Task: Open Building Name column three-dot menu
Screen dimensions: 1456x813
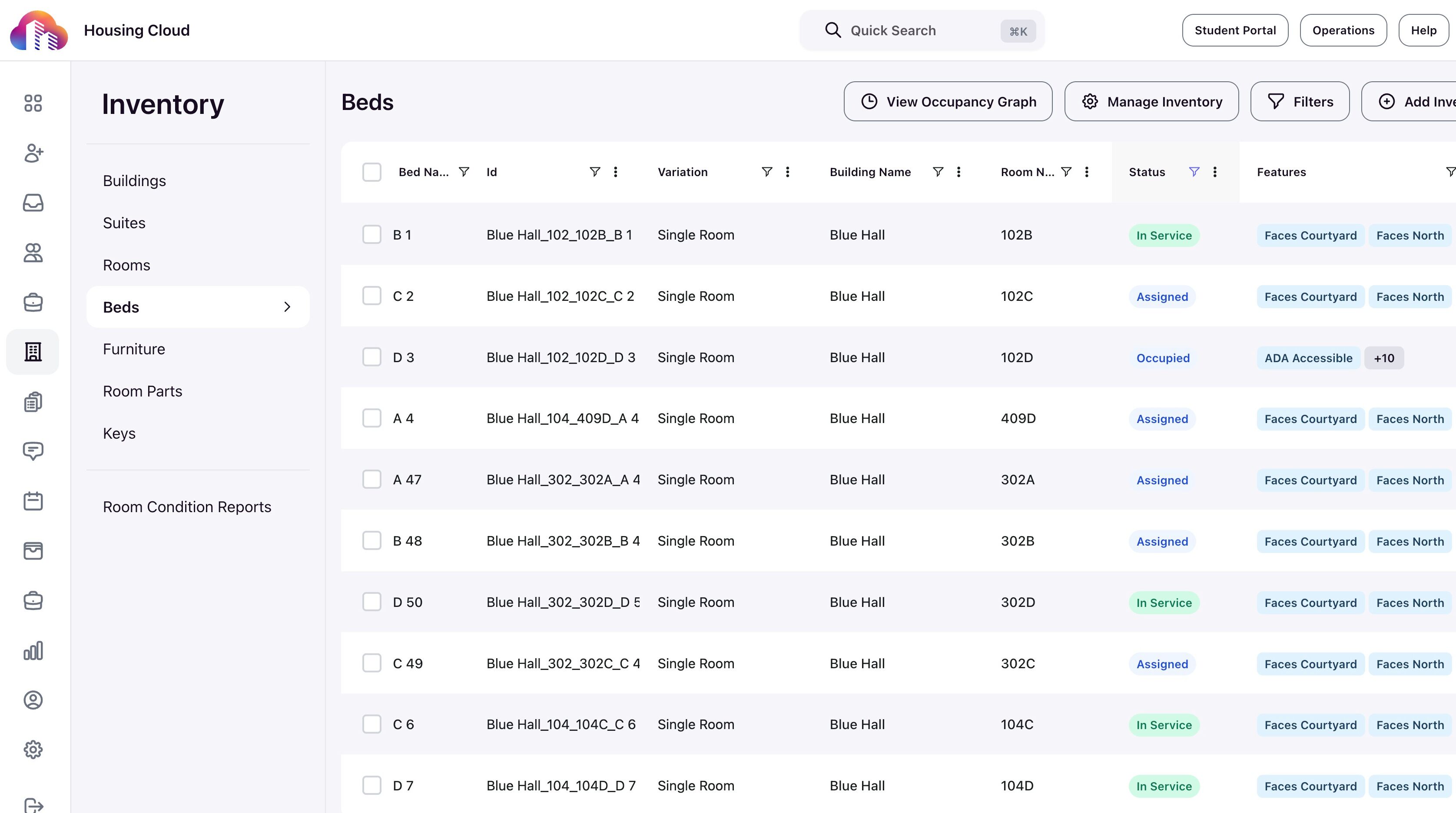Action: (x=959, y=172)
